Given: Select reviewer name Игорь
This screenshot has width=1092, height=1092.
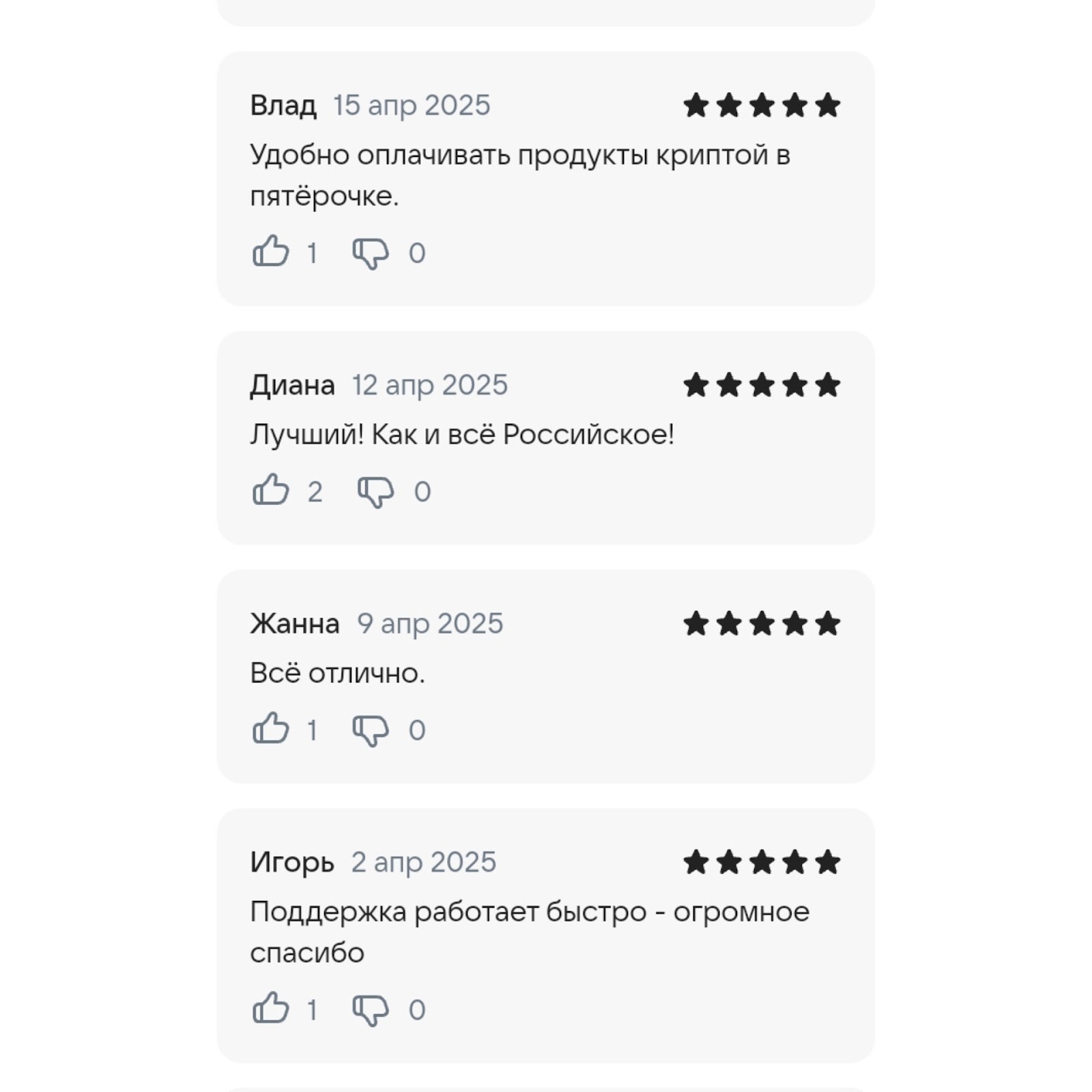Looking at the screenshot, I should pyautogui.click(x=292, y=863).
